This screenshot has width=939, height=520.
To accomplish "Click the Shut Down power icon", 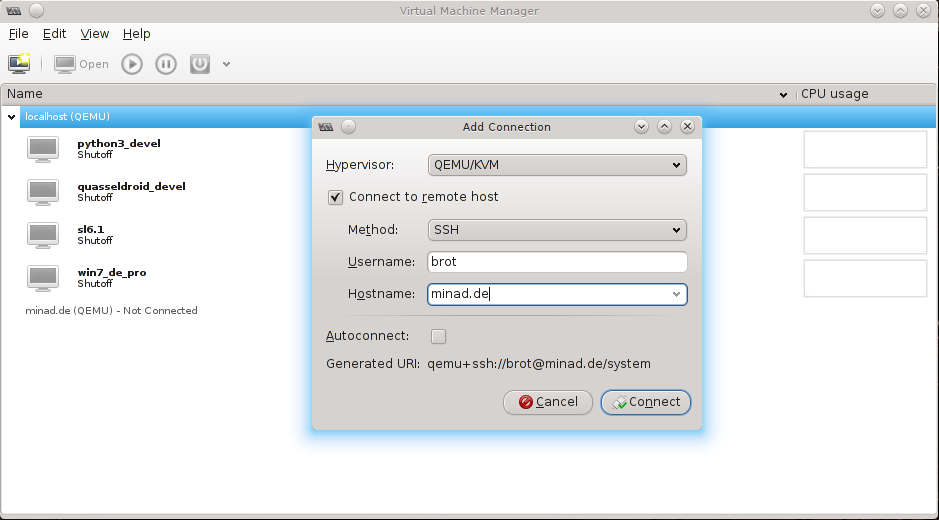I will tap(200, 64).
